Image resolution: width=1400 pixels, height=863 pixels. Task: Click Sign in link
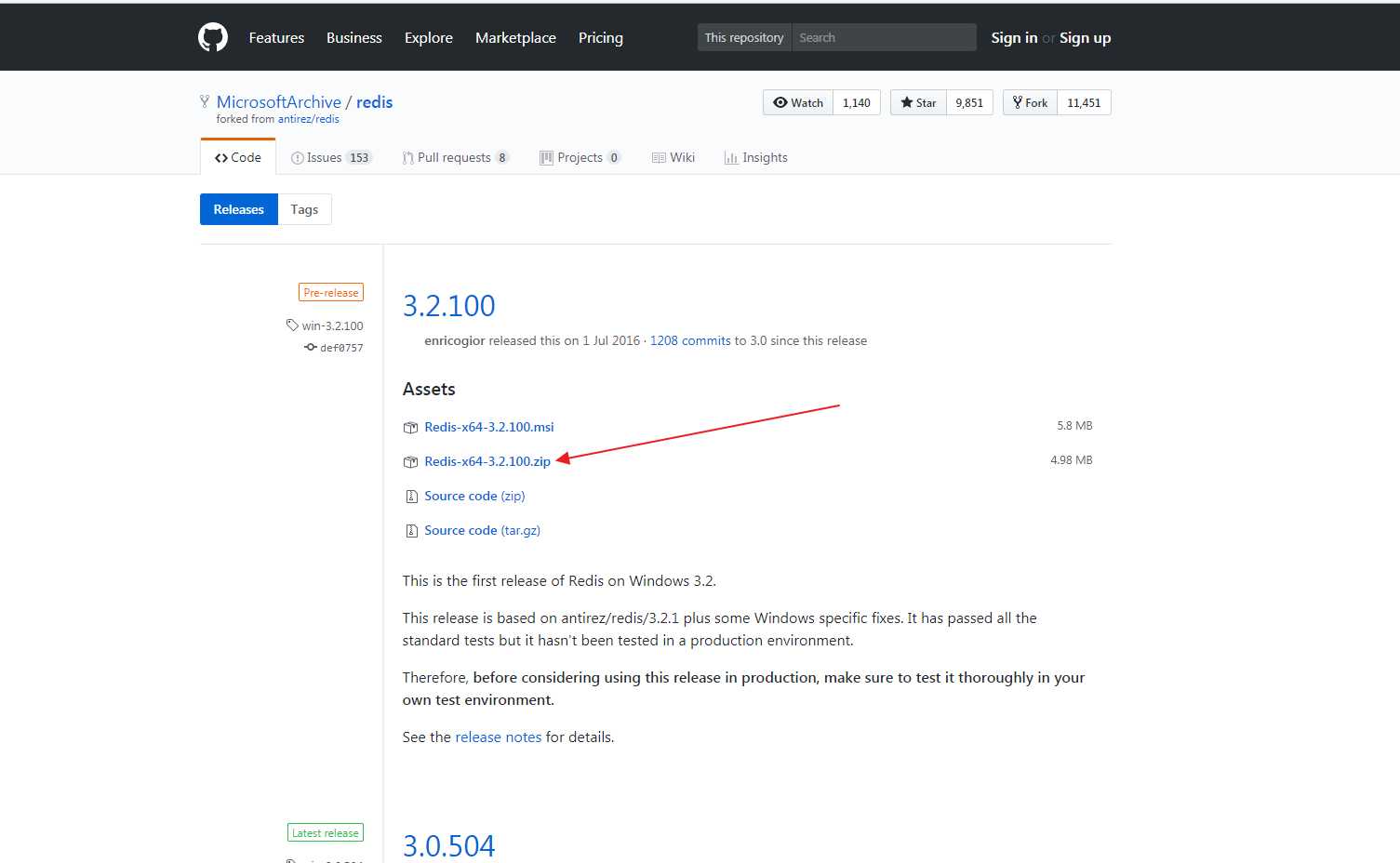[1014, 37]
